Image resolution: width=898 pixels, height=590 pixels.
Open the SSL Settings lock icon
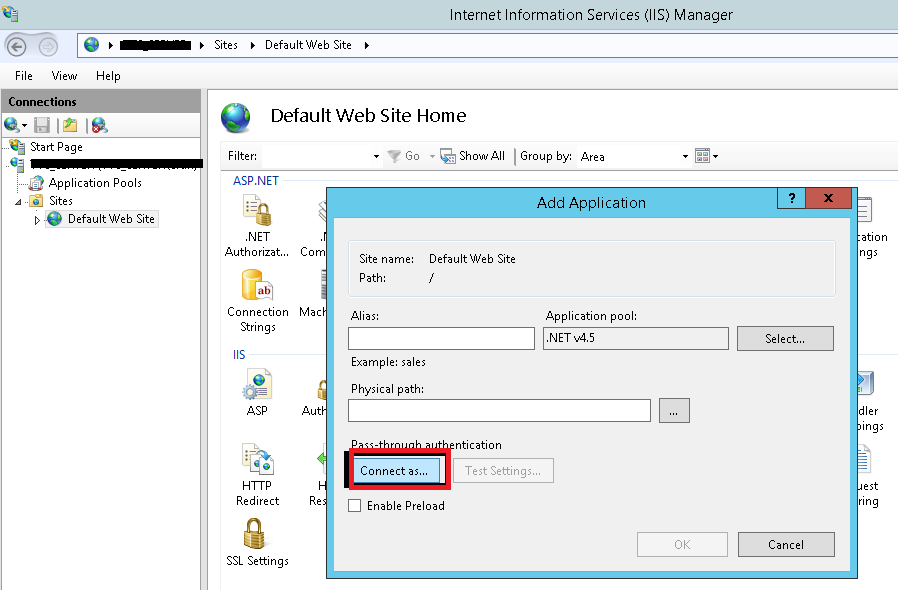[x=256, y=535]
